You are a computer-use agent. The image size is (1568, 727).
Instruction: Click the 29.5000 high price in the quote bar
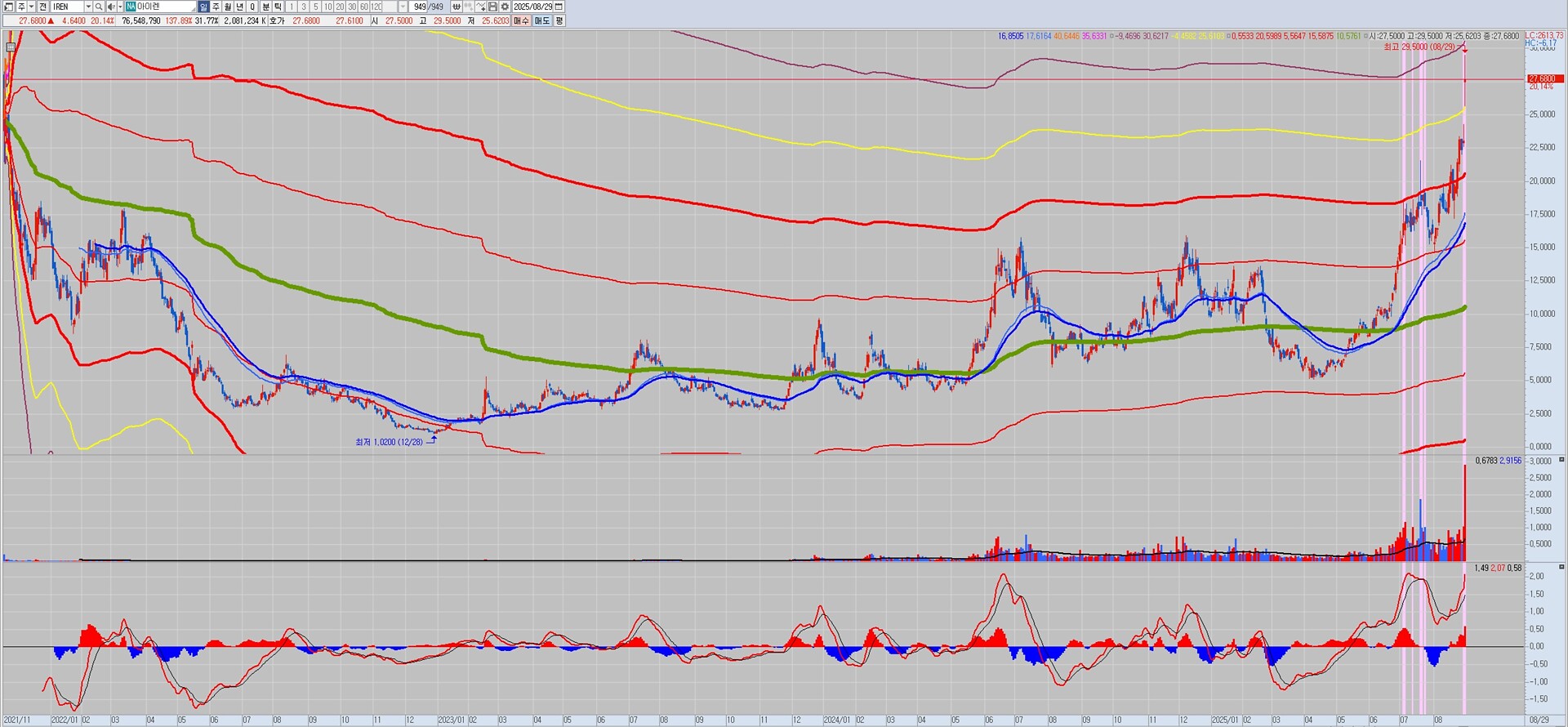(447, 20)
